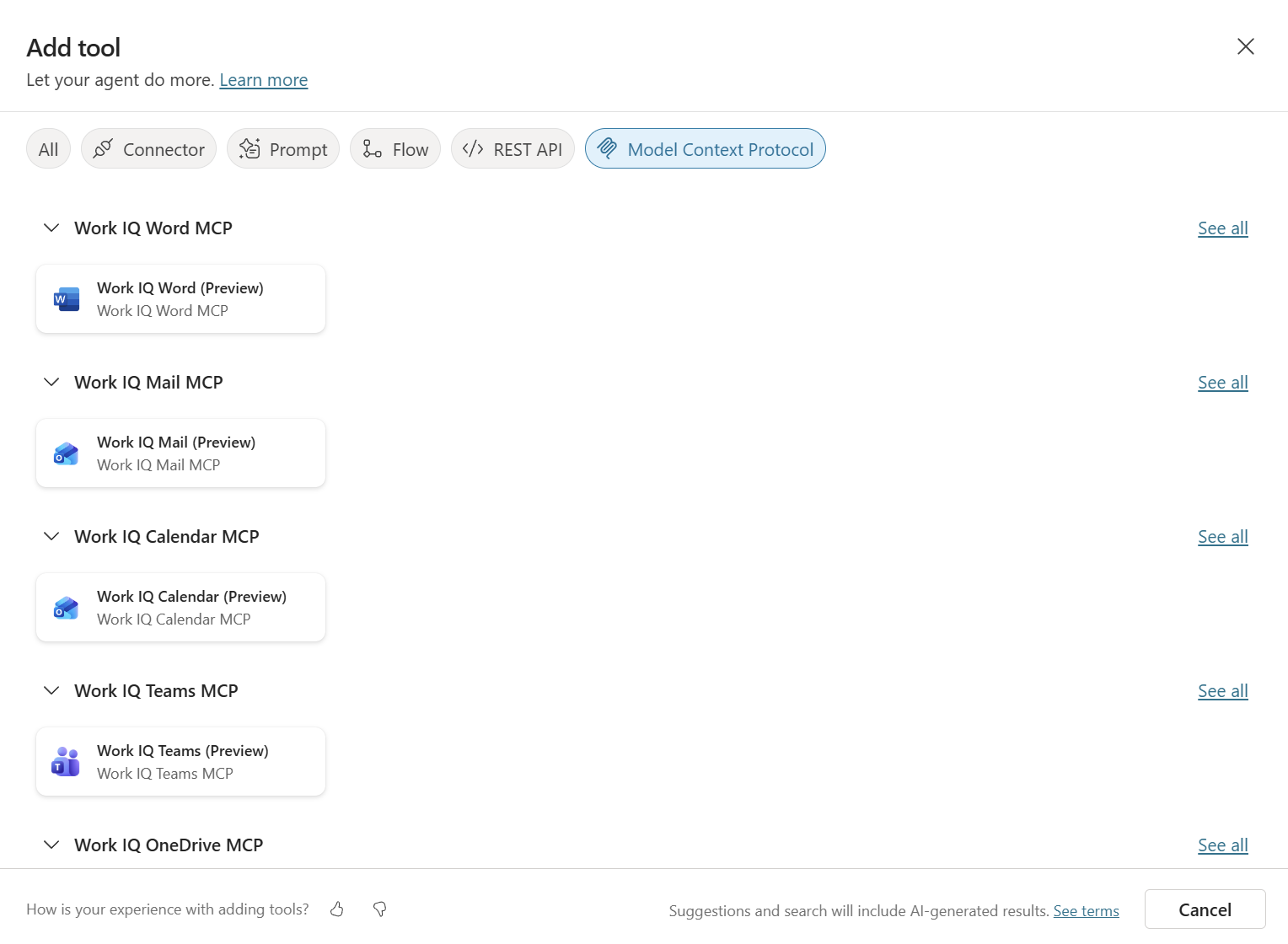Viewport: 1288px width, 944px height.
Task: Select the Model Context Protocol filter pill
Action: (705, 148)
